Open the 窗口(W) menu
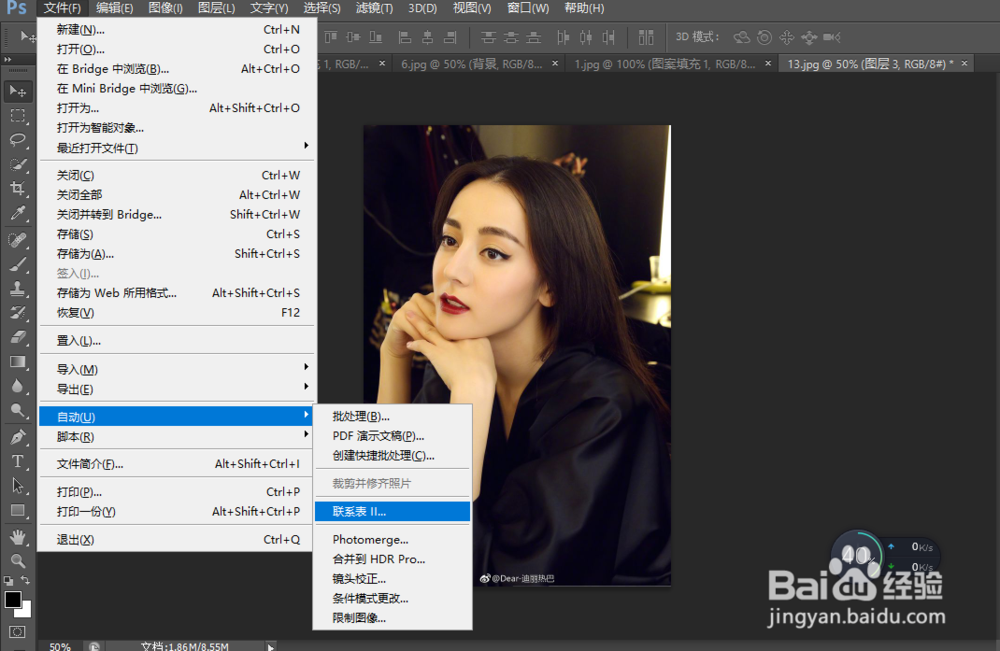Viewport: 1000px width, 651px height. [528, 8]
